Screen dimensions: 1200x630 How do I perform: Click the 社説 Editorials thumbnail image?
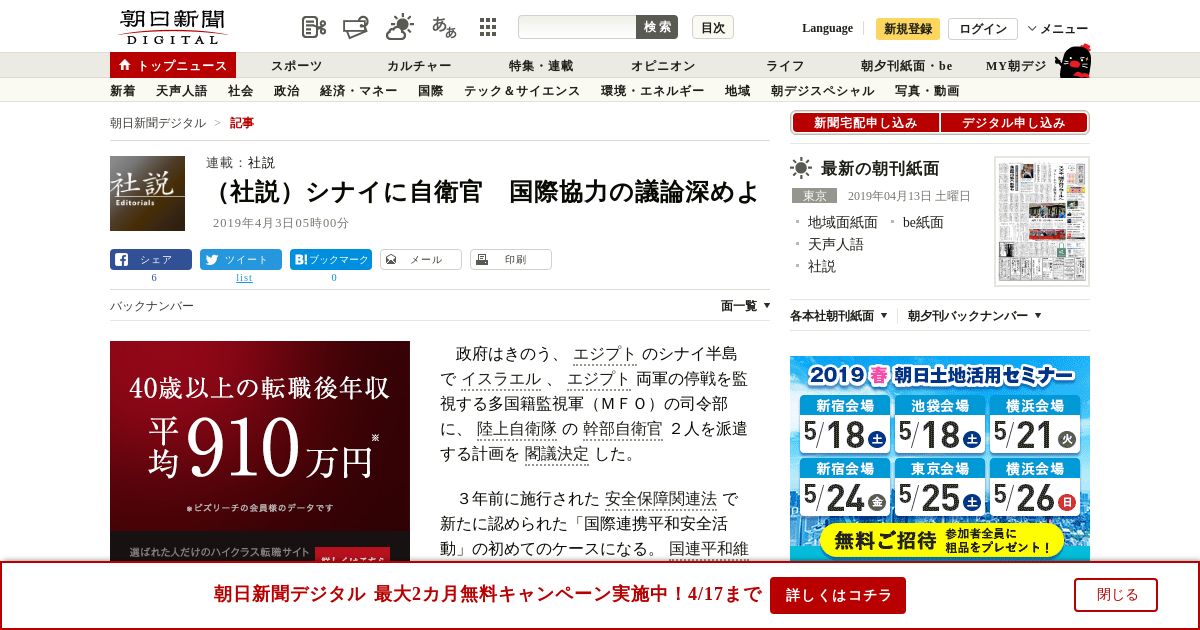click(147, 193)
